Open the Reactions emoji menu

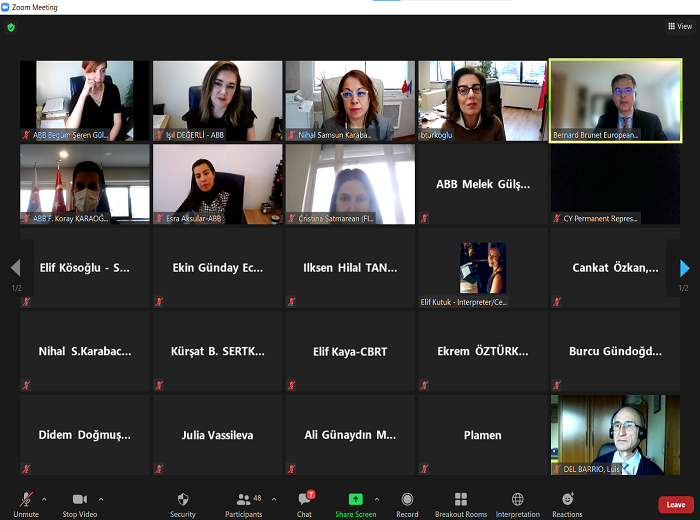point(567,500)
